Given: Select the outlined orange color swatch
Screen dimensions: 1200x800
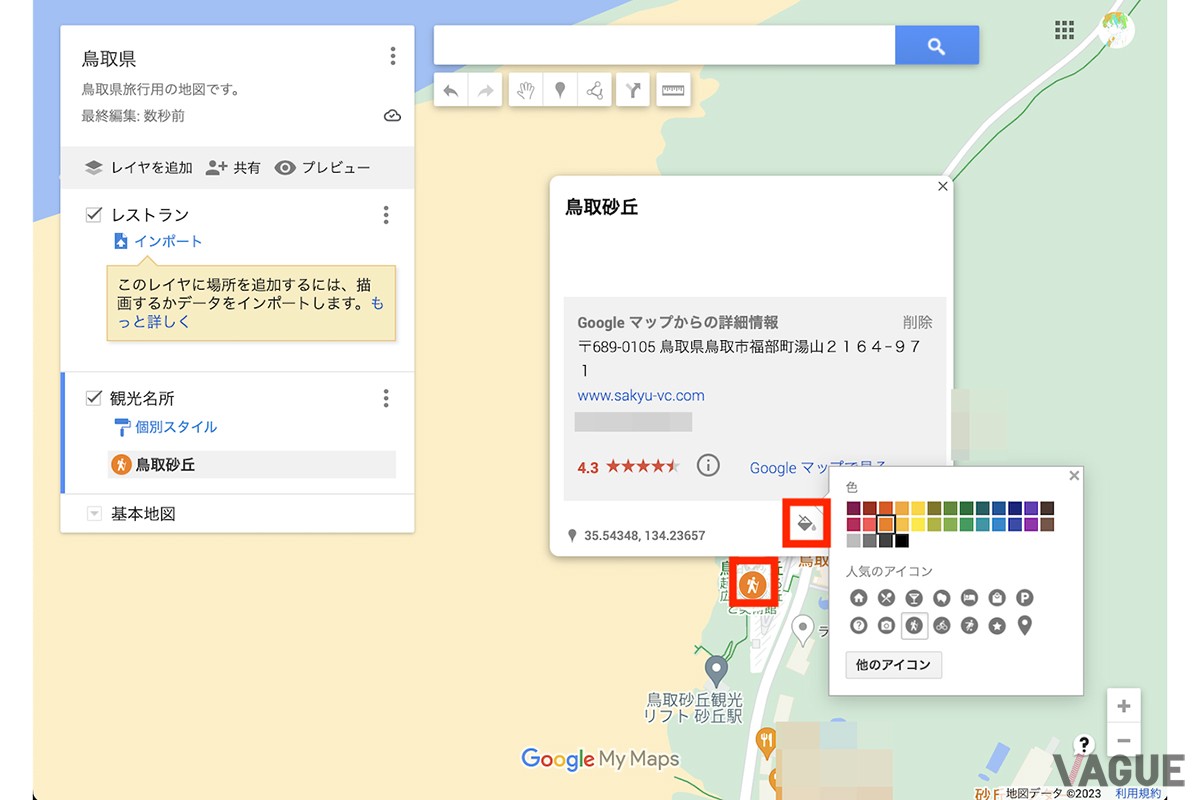Looking at the screenshot, I should pos(886,524).
